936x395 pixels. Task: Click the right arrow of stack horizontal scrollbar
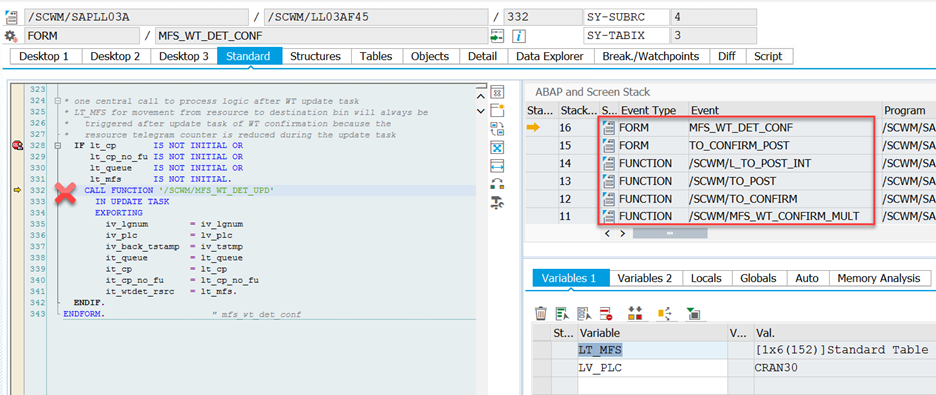(x=622, y=233)
